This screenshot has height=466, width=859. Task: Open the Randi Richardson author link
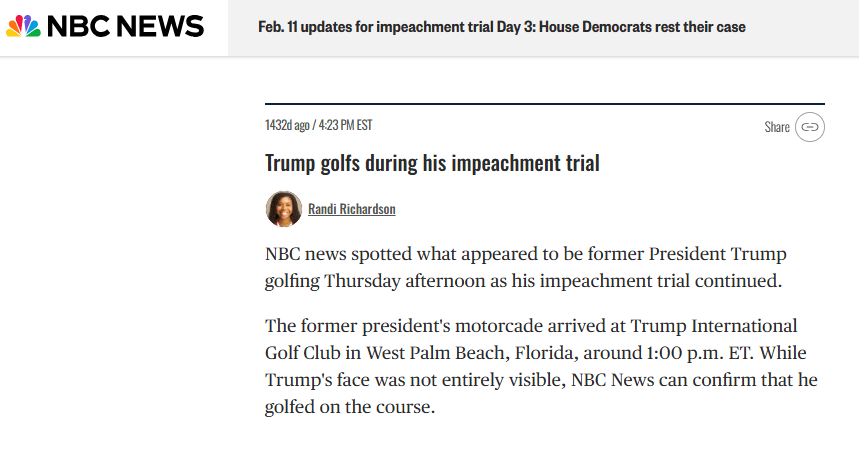coord(351,209)
